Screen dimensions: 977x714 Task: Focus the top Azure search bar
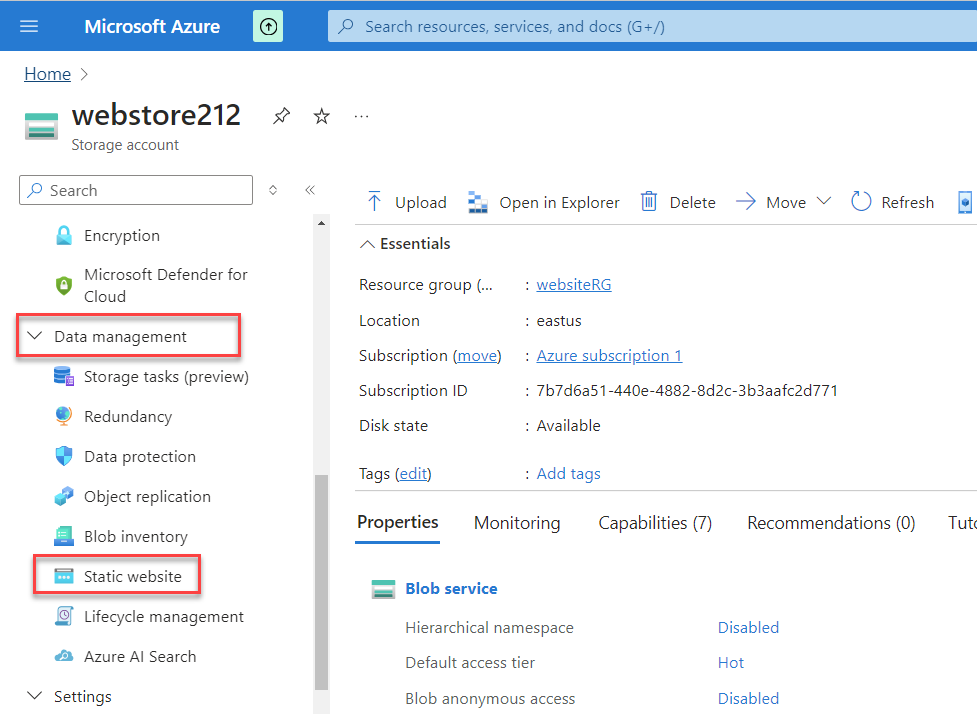(650, 27)
